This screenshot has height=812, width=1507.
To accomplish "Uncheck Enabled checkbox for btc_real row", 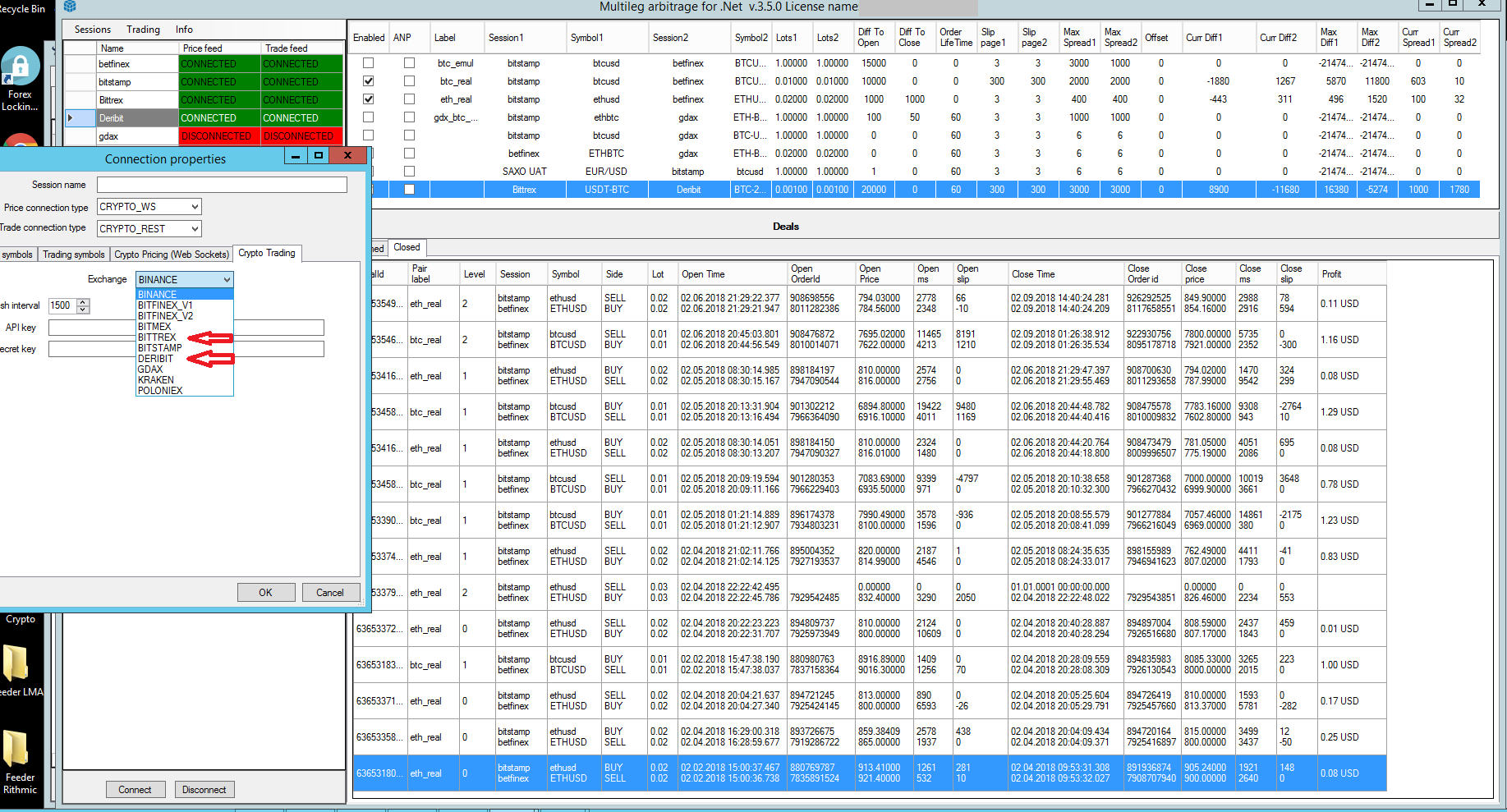I will tap(368, 81).
